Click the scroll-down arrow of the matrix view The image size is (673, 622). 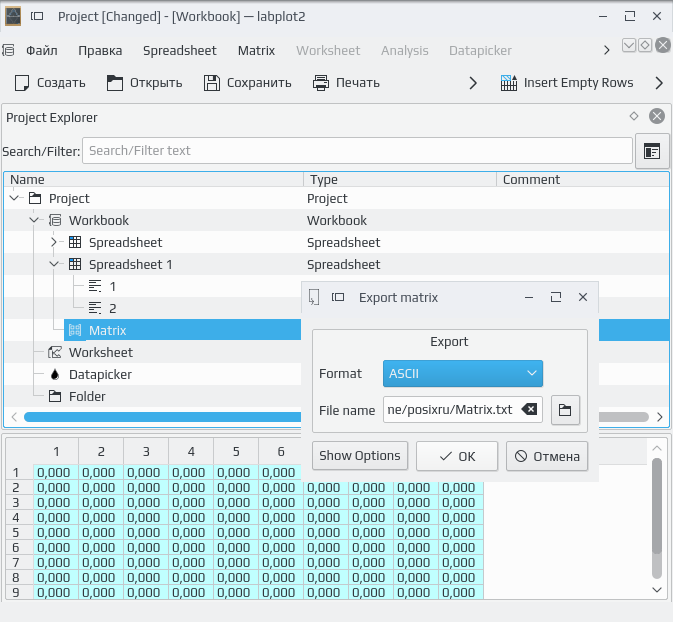[657, 590]
